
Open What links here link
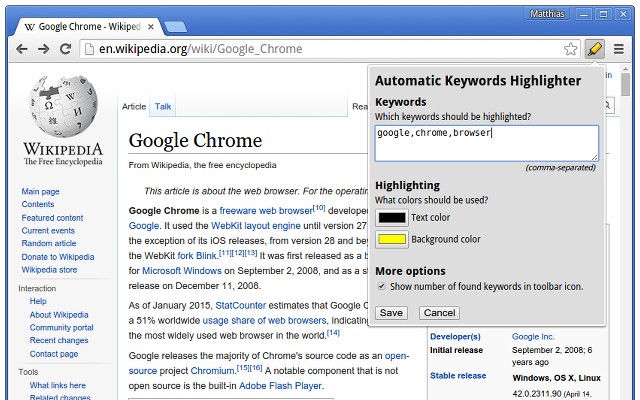coord(58,385)
